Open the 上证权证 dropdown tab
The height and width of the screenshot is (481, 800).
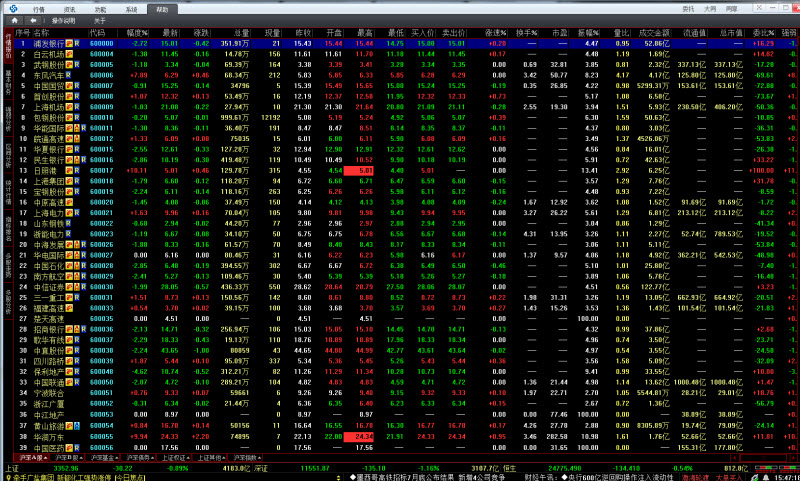click(x=176, y=458)
